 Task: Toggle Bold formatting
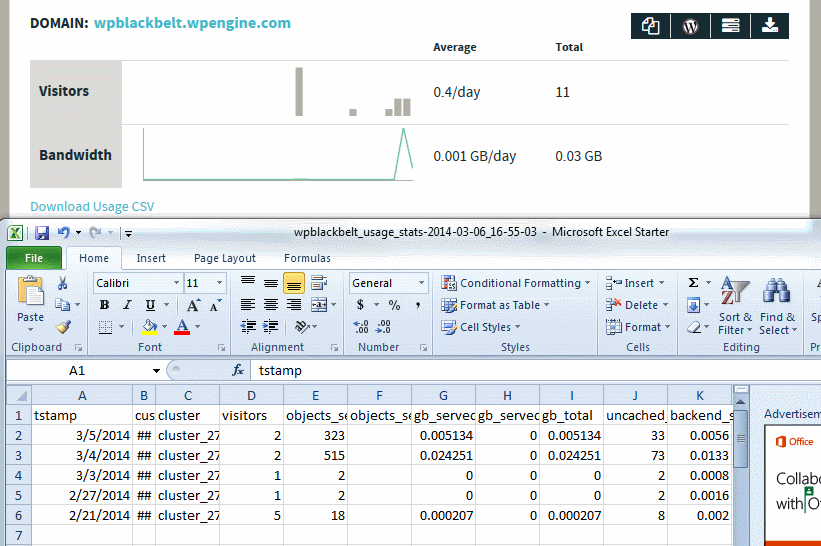point(104,305)
